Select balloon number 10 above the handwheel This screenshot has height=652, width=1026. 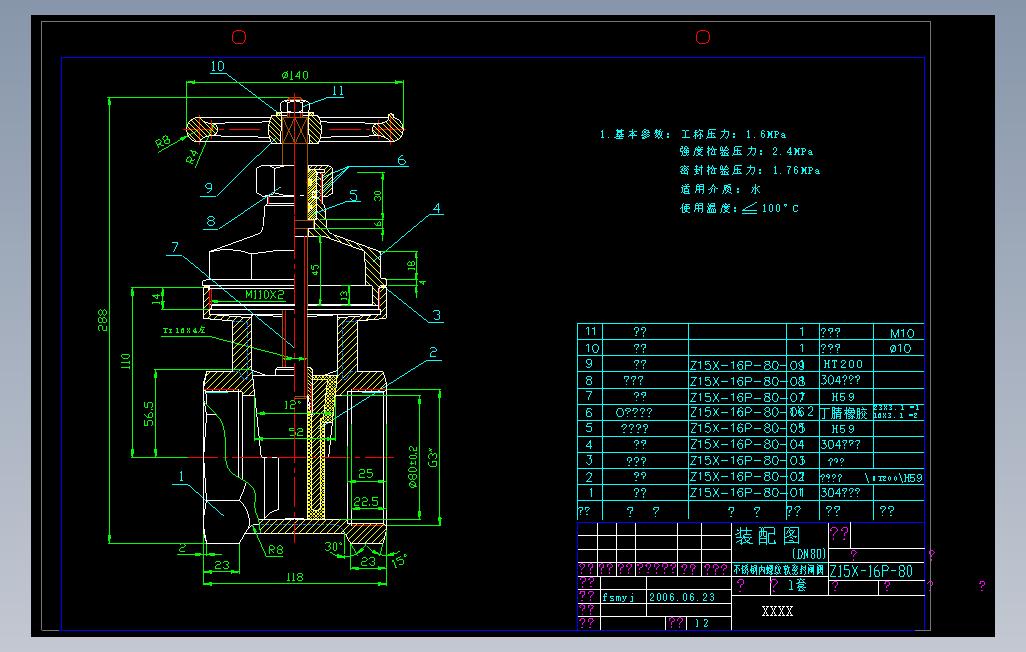[x=217, y=66]
